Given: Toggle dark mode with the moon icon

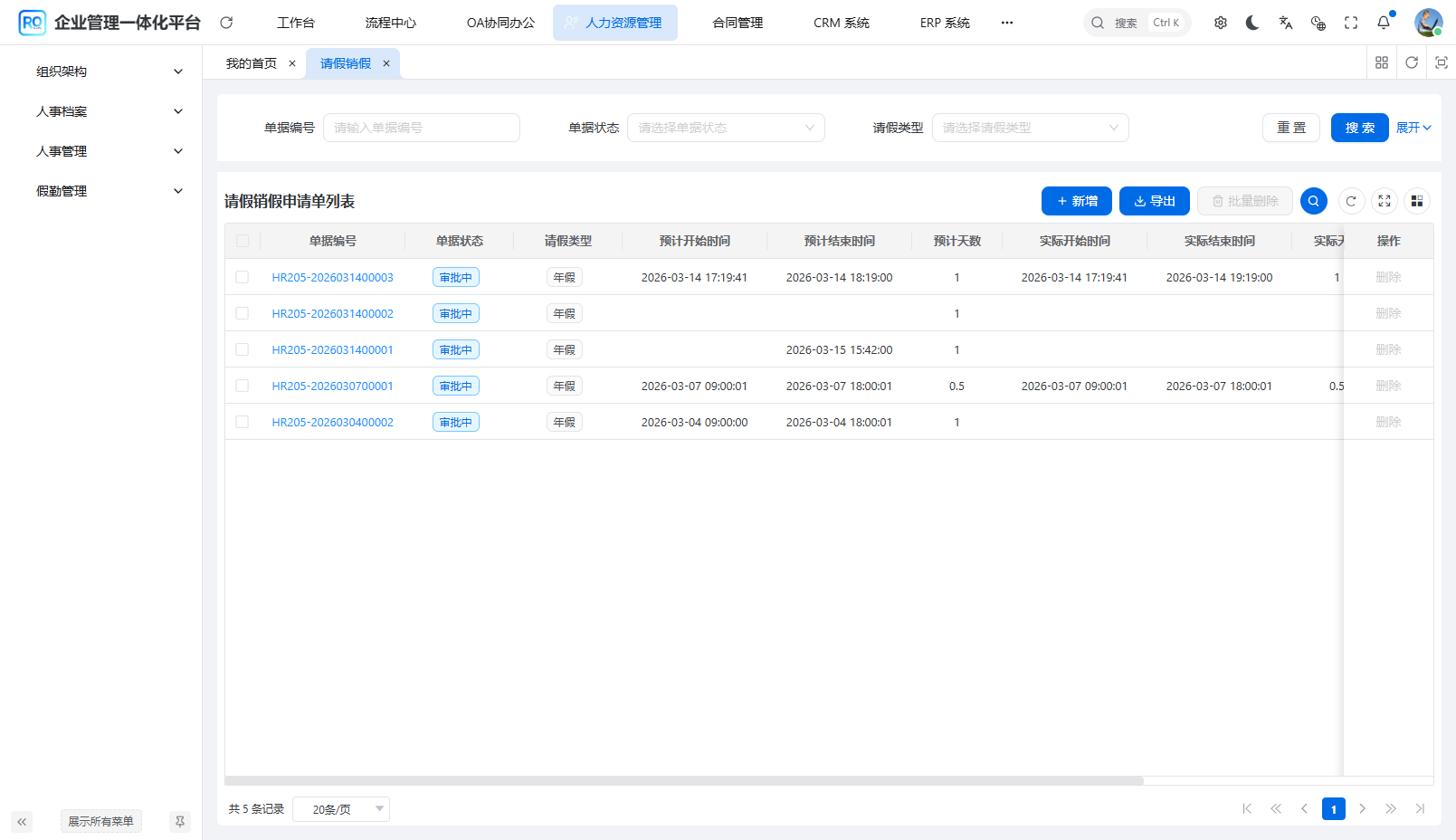Looking at the screenshot, I should (1252, 23).
